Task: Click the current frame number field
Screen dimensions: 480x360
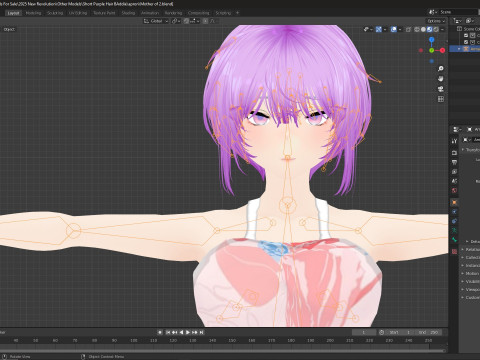Action: (x=364, y=332)
